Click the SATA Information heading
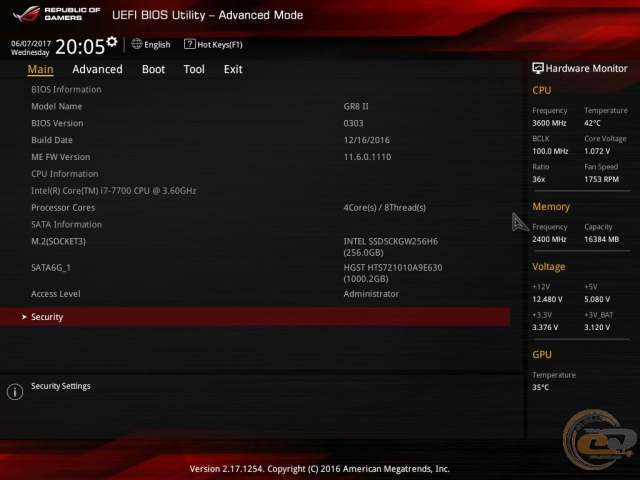This screenshot has height=480, width=640. click(x=67, y=224)
